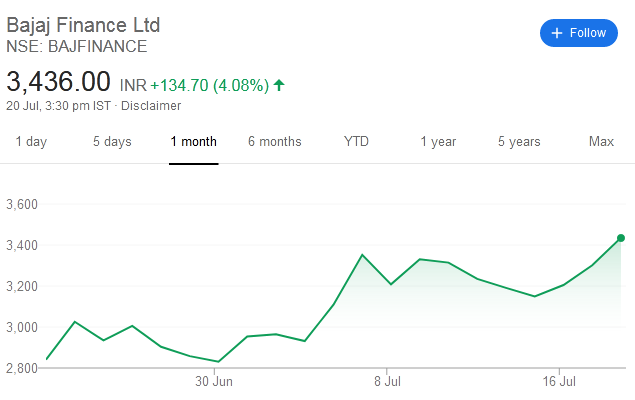Select the active 1 month tab
Viewport: 635px width, 400px height.
pos(193,142)
